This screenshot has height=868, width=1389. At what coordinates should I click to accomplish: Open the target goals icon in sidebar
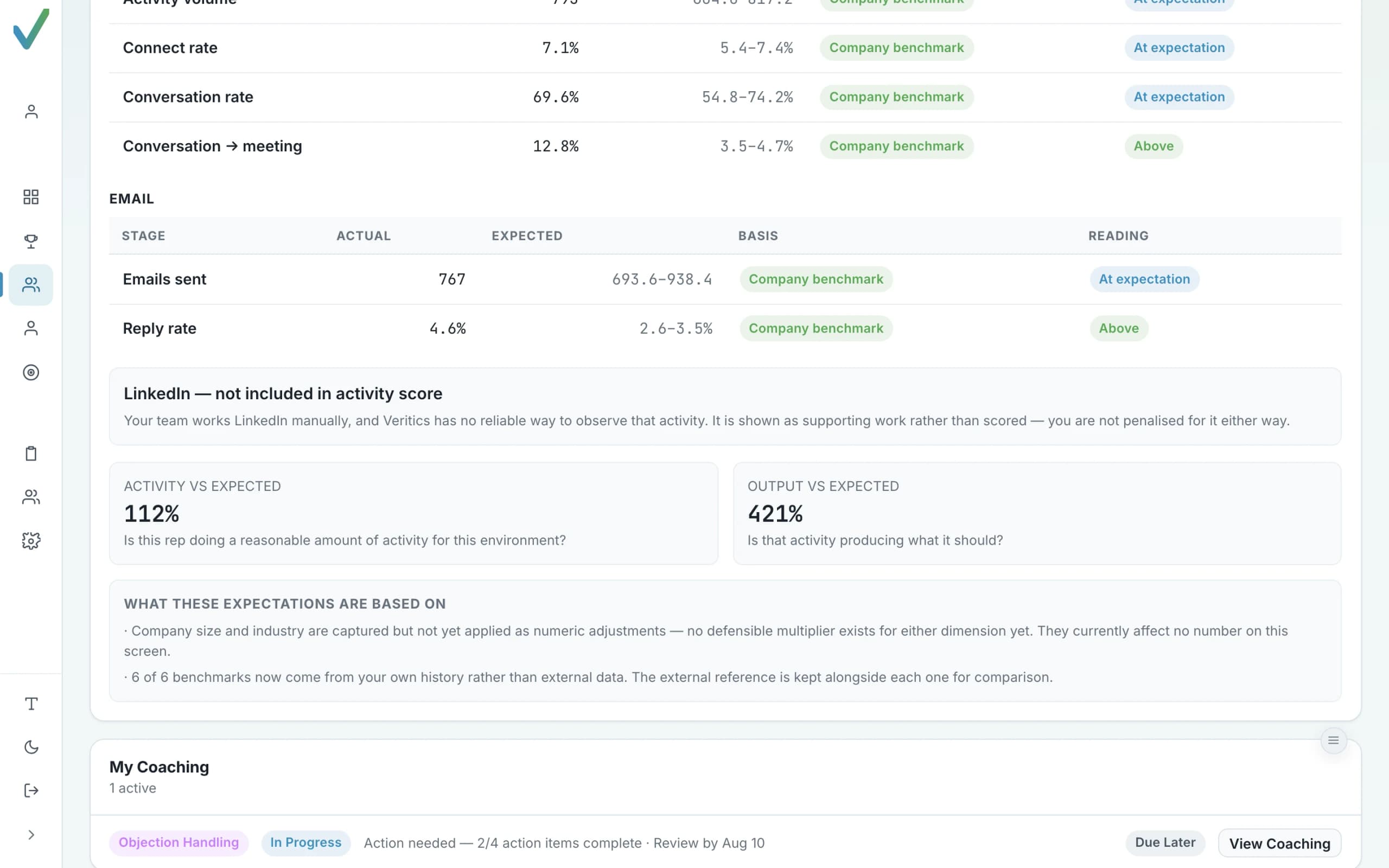[x=31, y=373]
